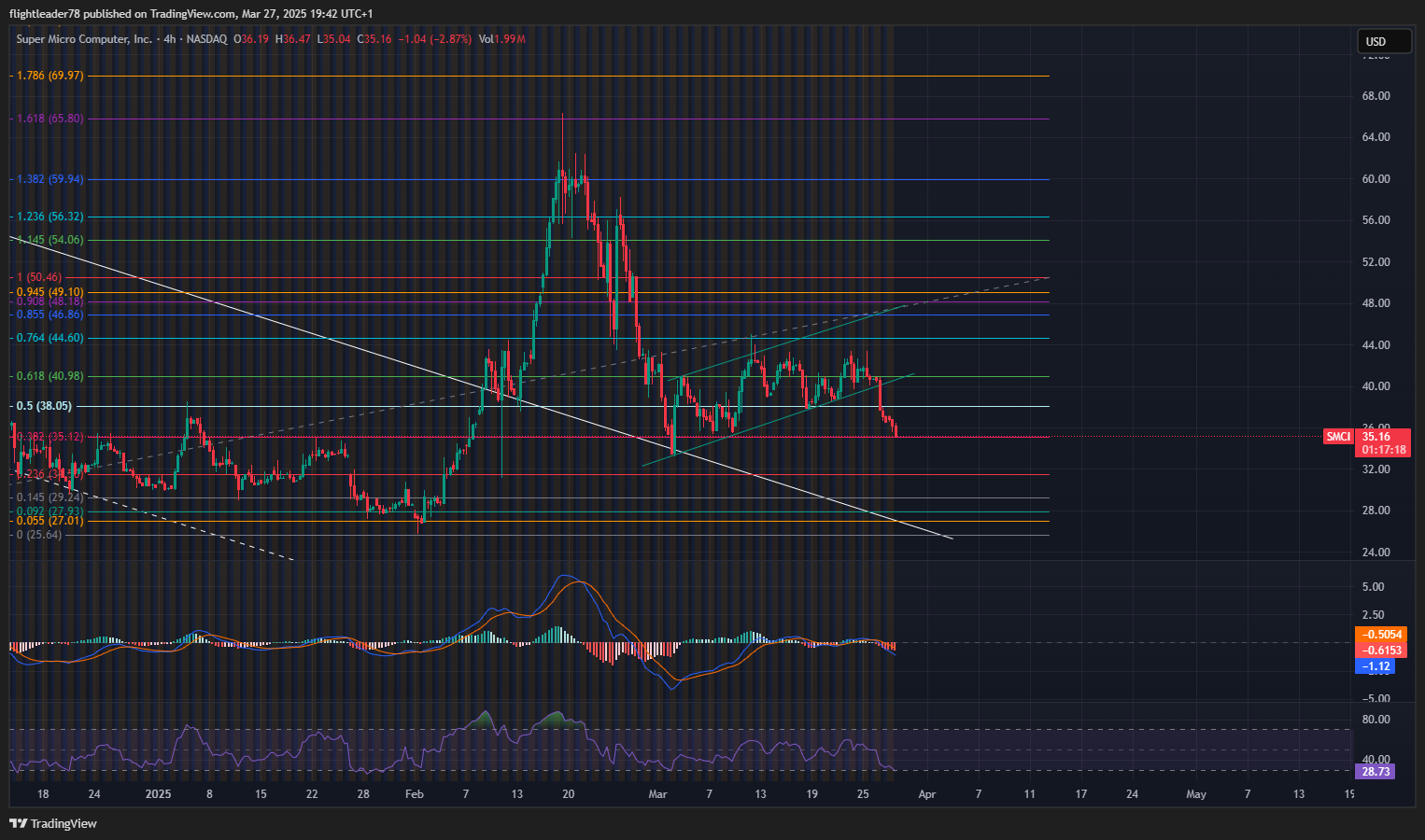Click the current price label 35.16

1376,437
